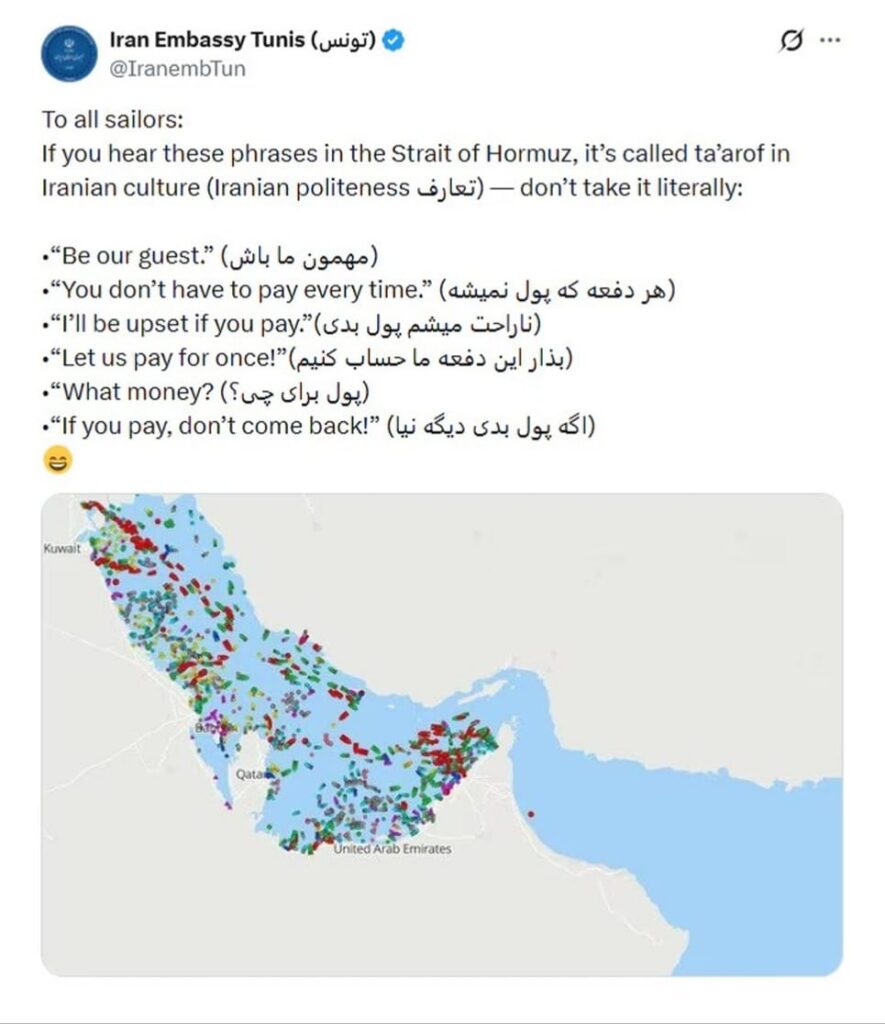Click the Iran Embassy Tunis profile avatar

point(69,53)
